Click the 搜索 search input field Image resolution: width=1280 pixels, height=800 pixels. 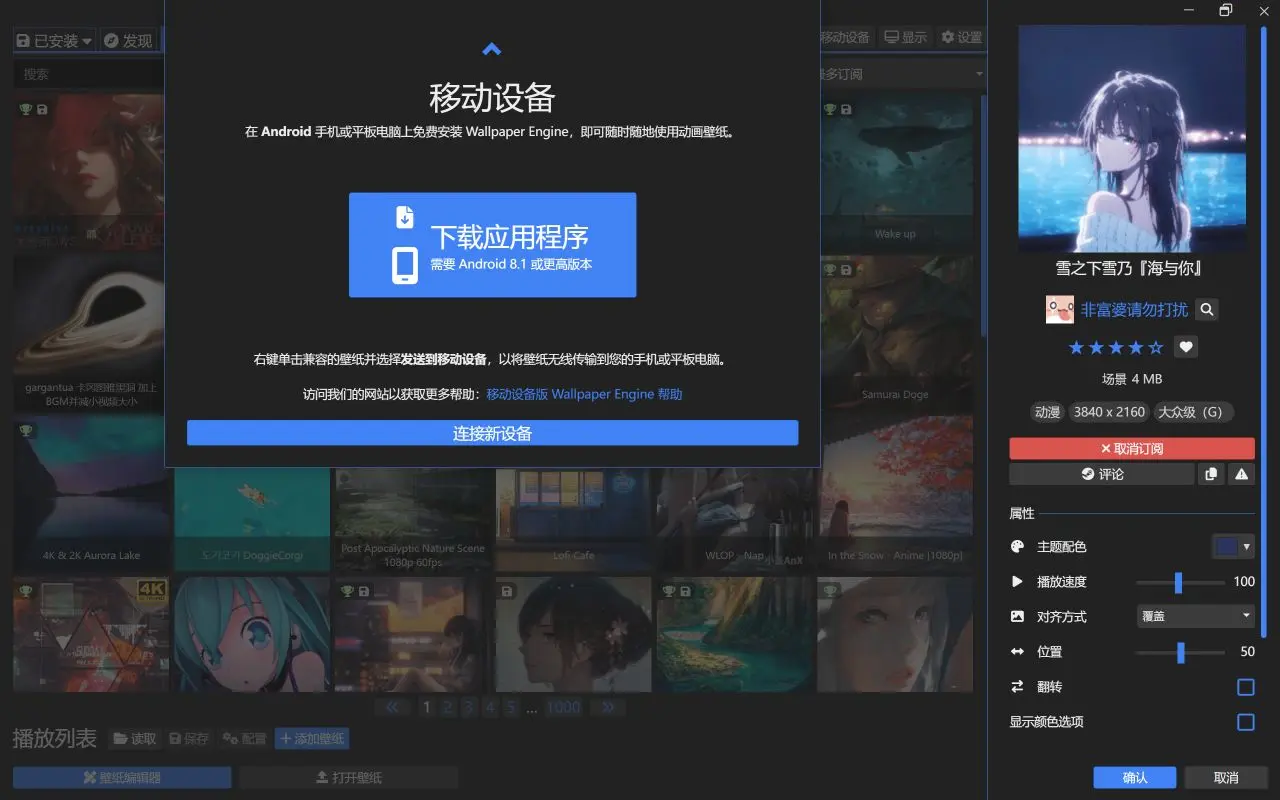click(x=89, y=74)
